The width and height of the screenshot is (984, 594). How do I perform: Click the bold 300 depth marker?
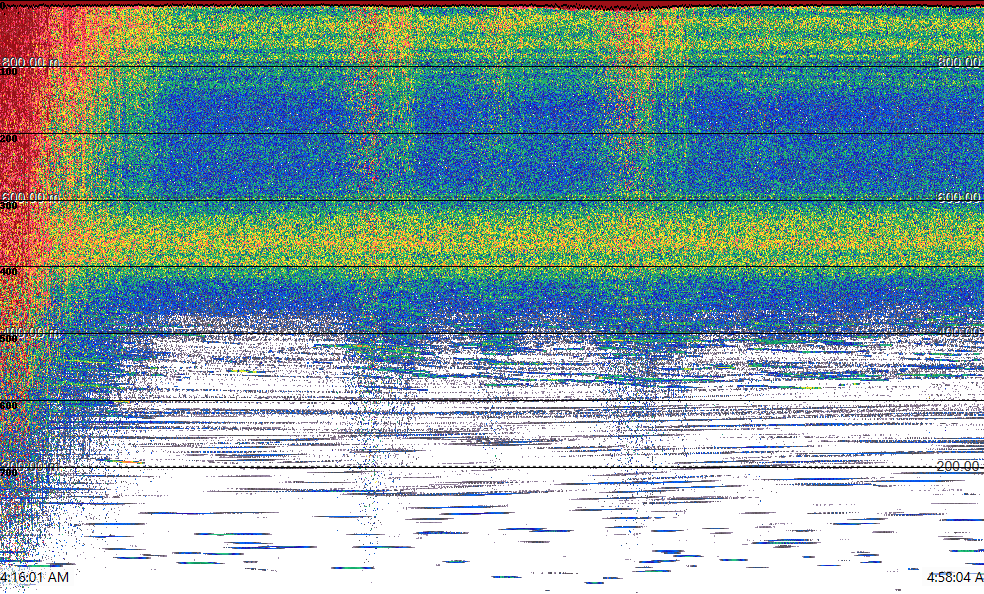9,206
